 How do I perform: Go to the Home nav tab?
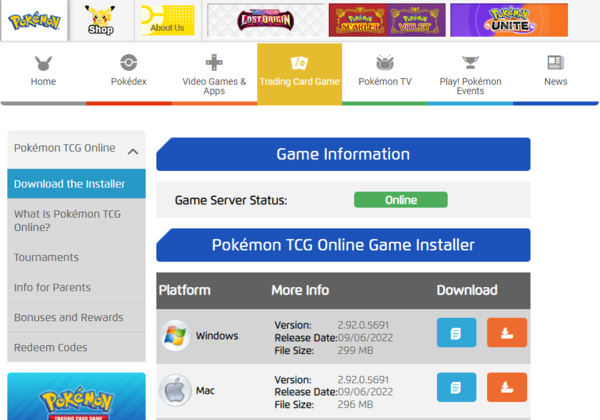43,73
